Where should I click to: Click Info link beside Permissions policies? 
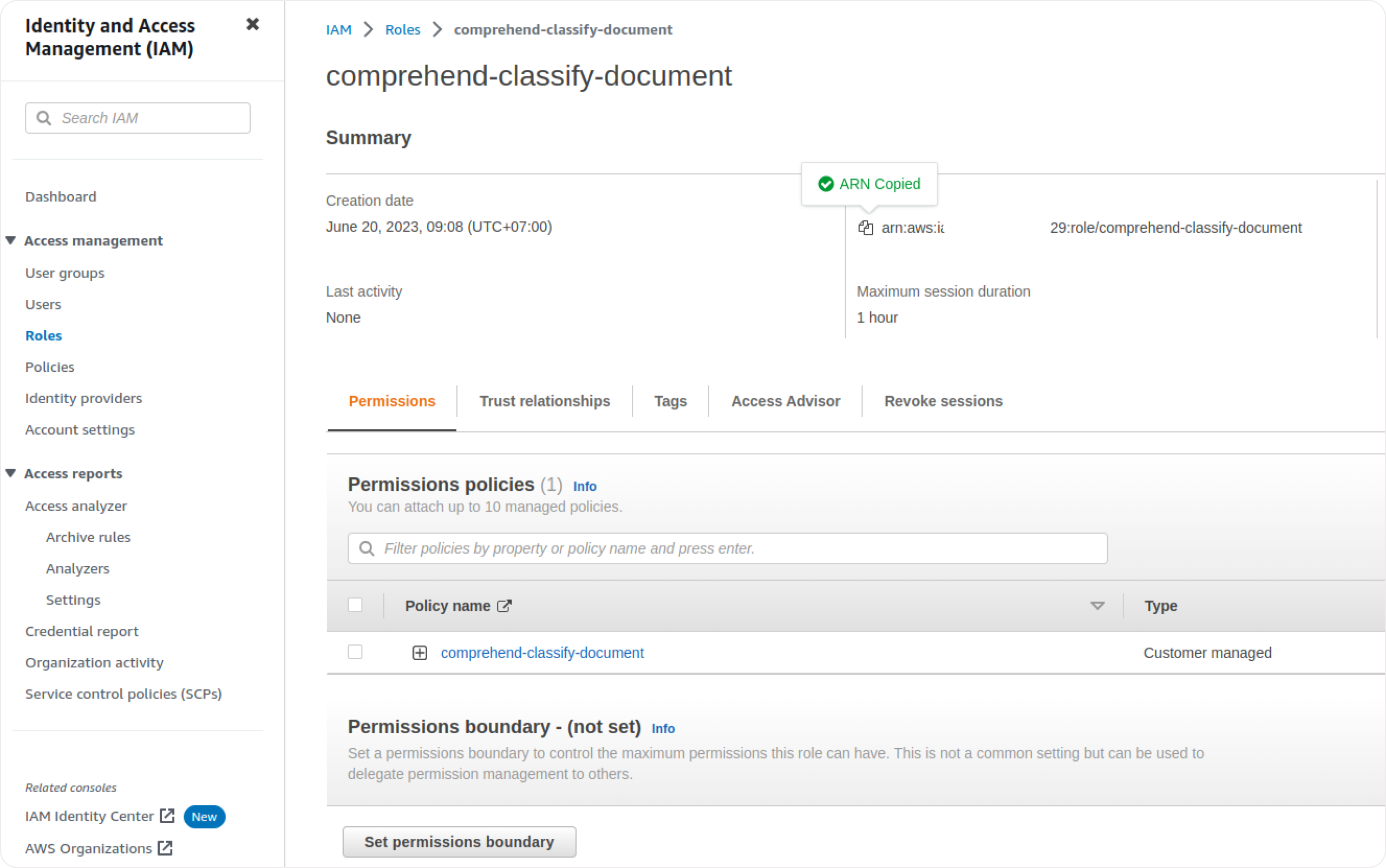click(584, 486)
